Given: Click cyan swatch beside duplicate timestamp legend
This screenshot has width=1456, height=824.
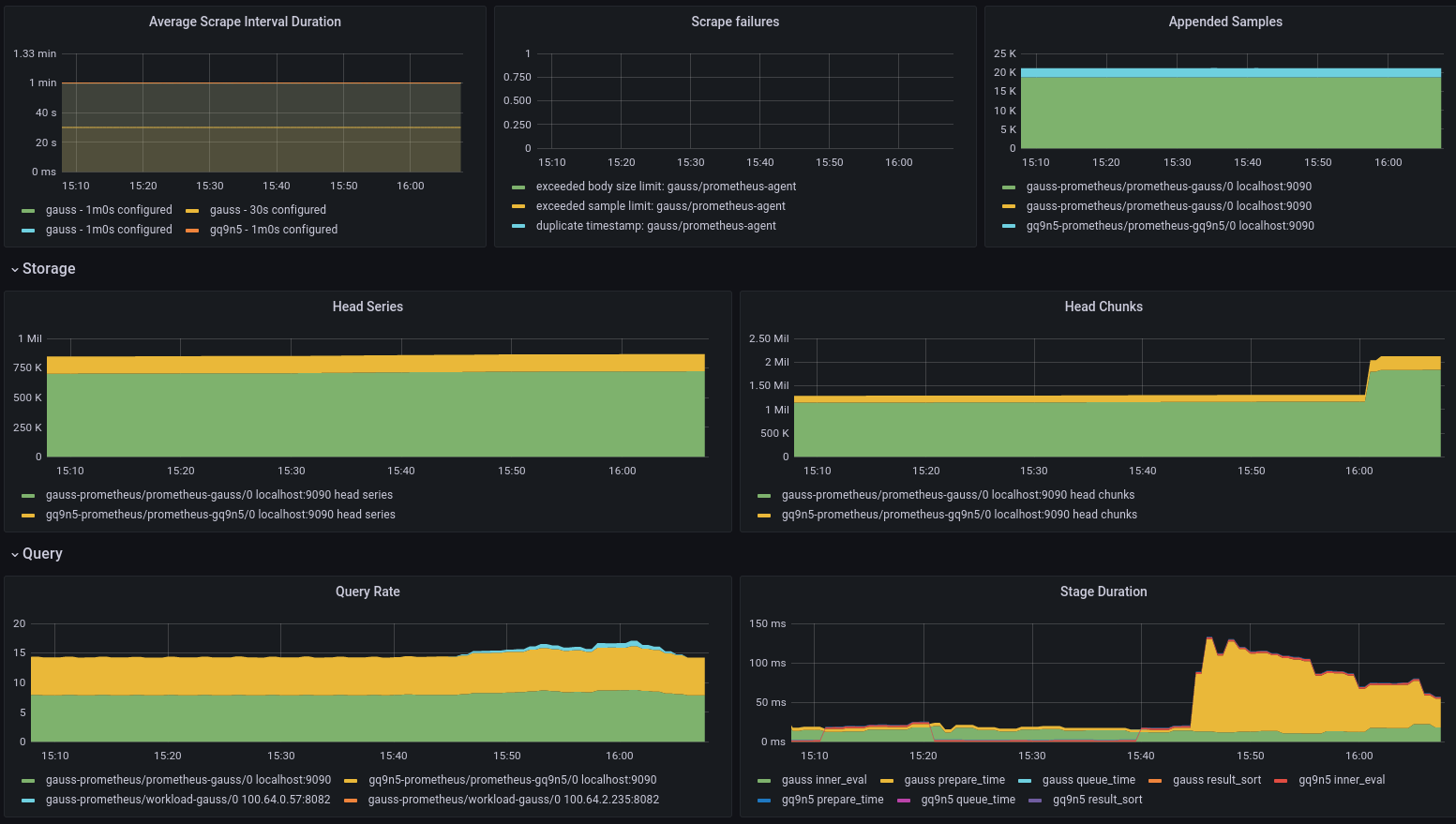Looking at the screenshot, I should 518,226.
